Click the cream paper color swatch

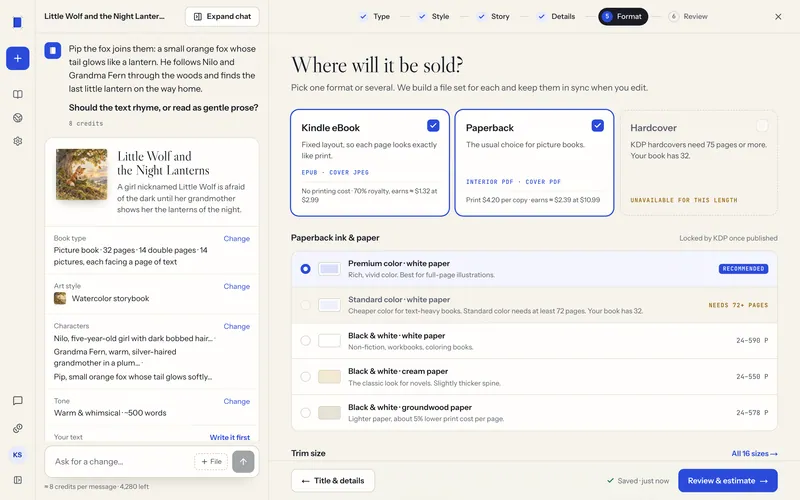329,377
